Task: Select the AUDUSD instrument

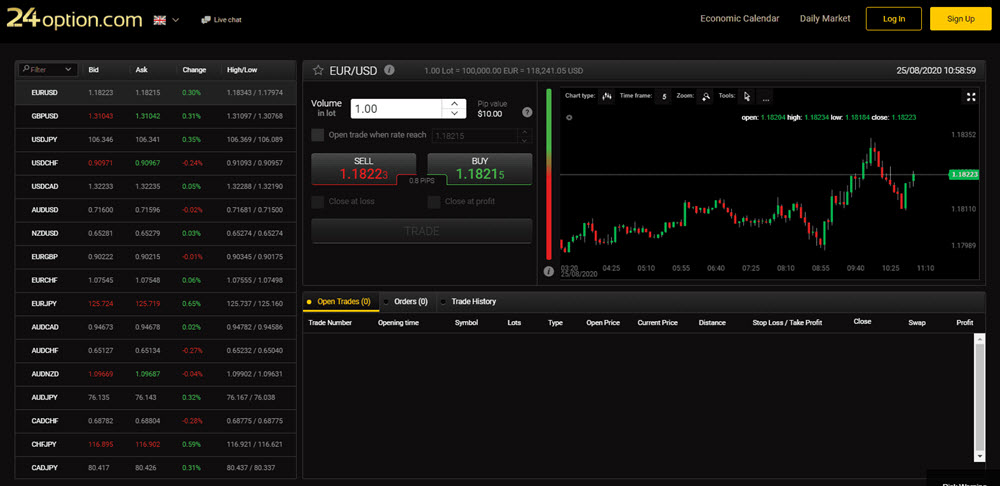Action: coord(156,210)
